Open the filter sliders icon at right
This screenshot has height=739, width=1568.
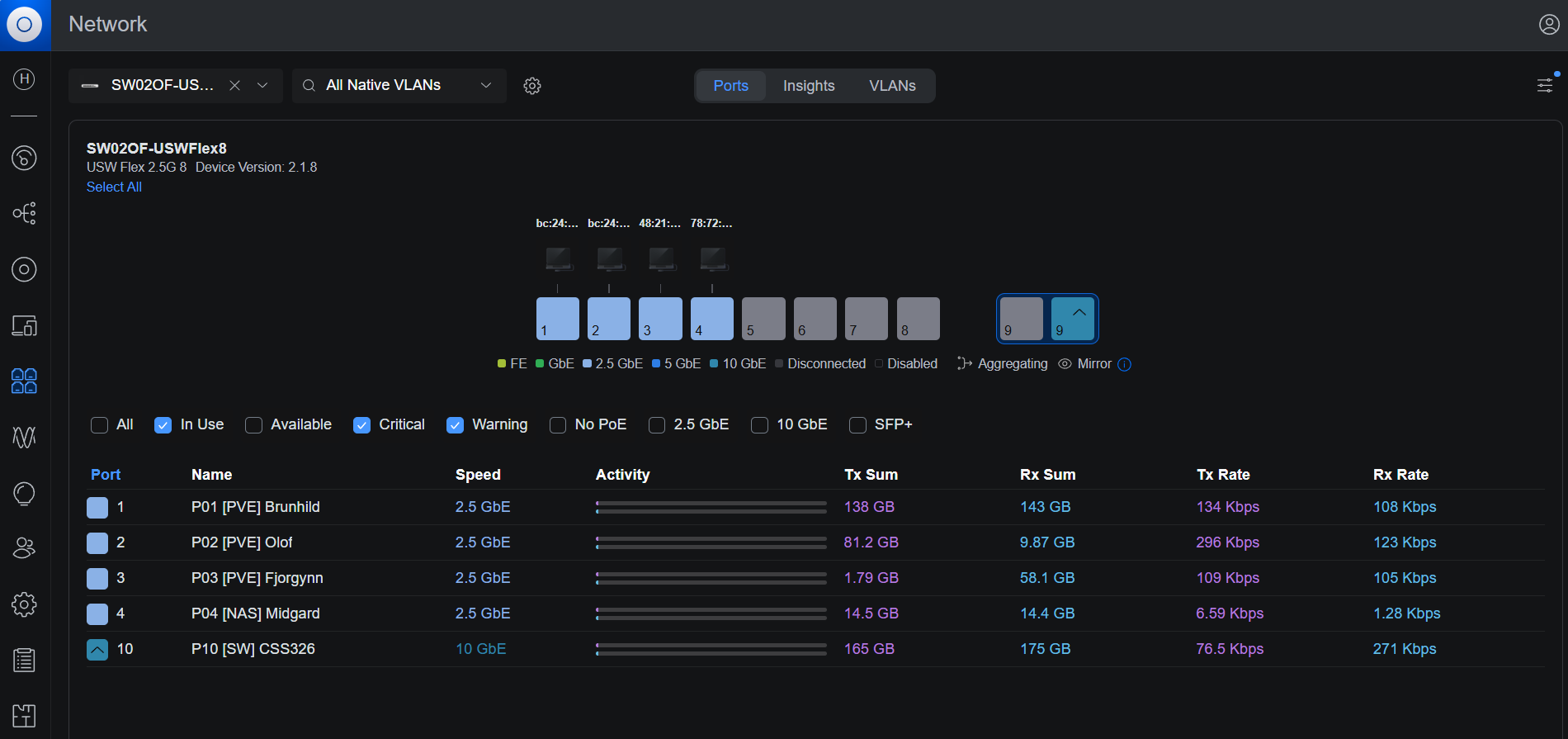click(1545, 85)
